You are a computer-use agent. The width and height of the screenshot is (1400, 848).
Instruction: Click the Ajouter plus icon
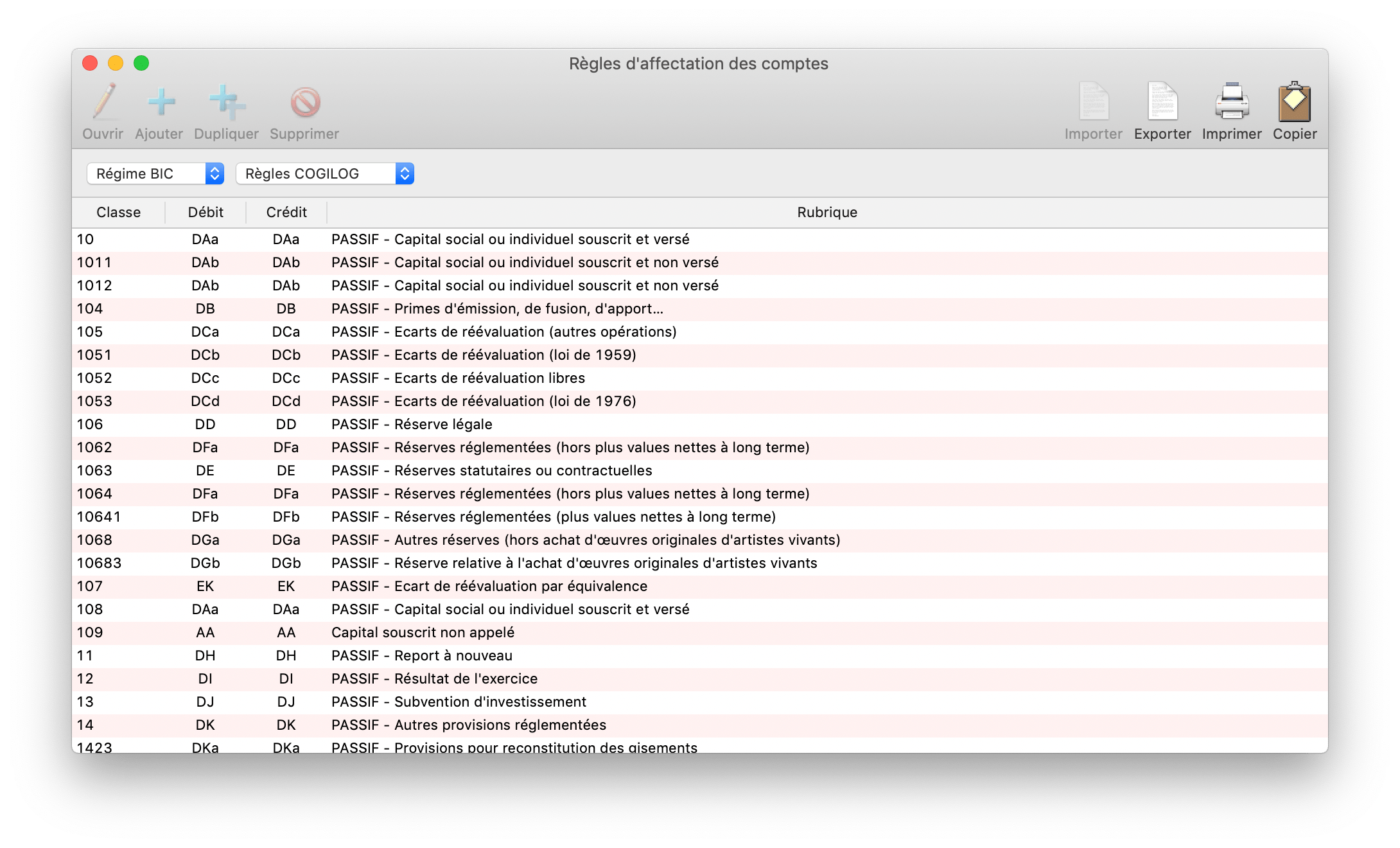click(161, 102)
